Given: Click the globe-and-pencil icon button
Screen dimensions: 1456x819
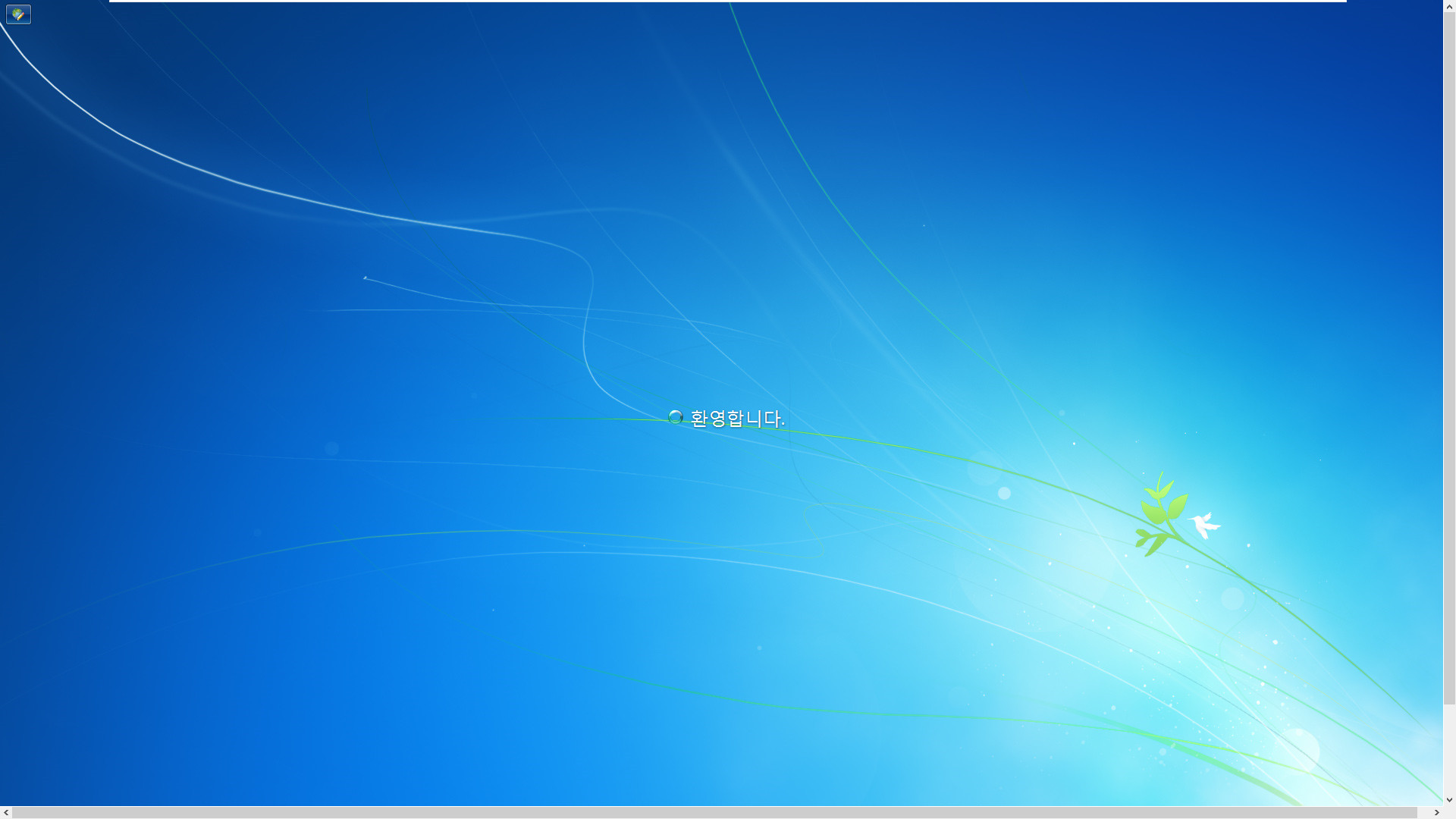Looking at the screenshot, I should tap(18, 14).
